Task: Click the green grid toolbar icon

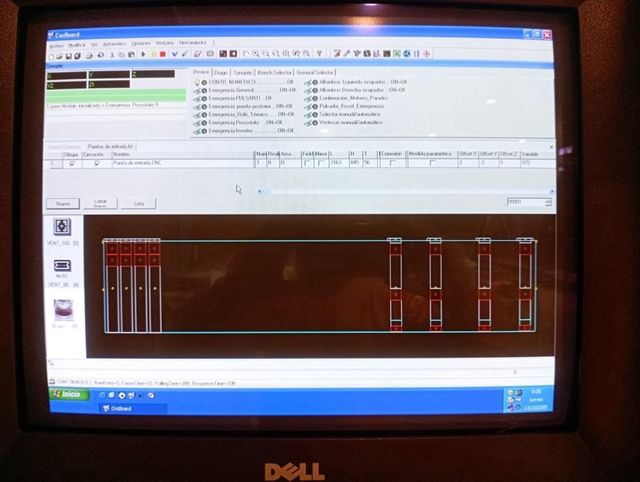Action: pos(396,53)
